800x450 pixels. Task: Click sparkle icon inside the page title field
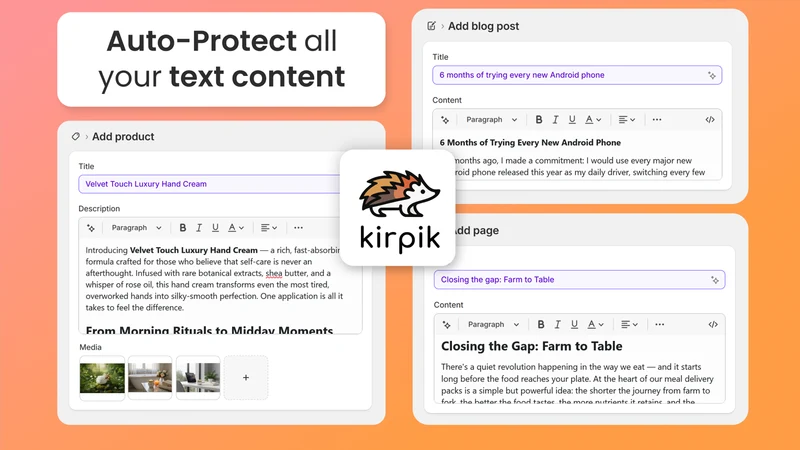(x=715, y=280)
